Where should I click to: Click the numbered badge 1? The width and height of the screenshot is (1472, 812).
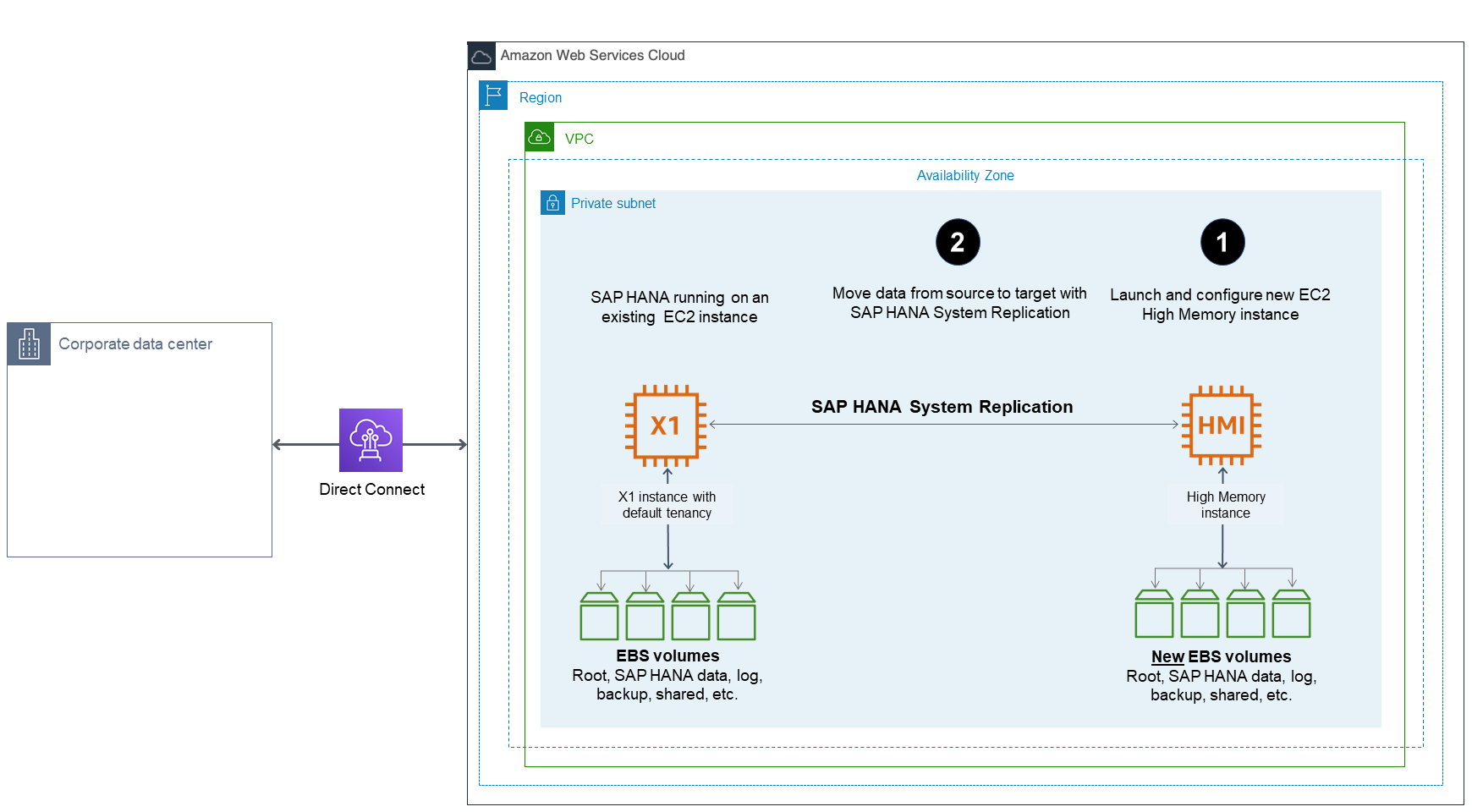point(1221,242)
